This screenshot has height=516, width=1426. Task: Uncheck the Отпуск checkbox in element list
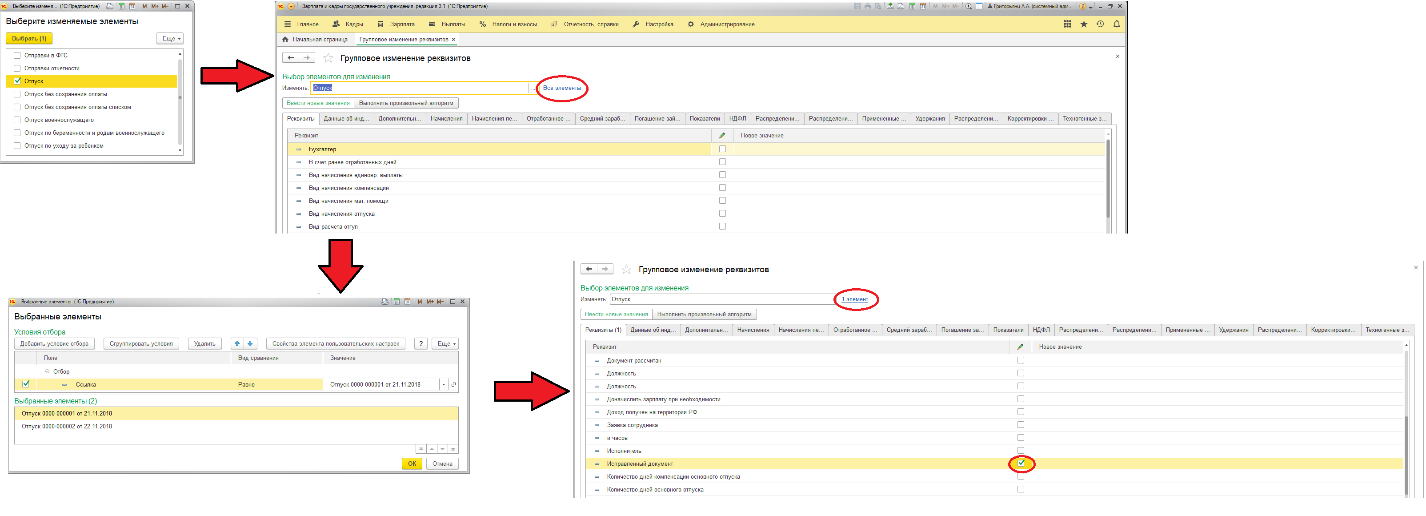pos(18,81)
